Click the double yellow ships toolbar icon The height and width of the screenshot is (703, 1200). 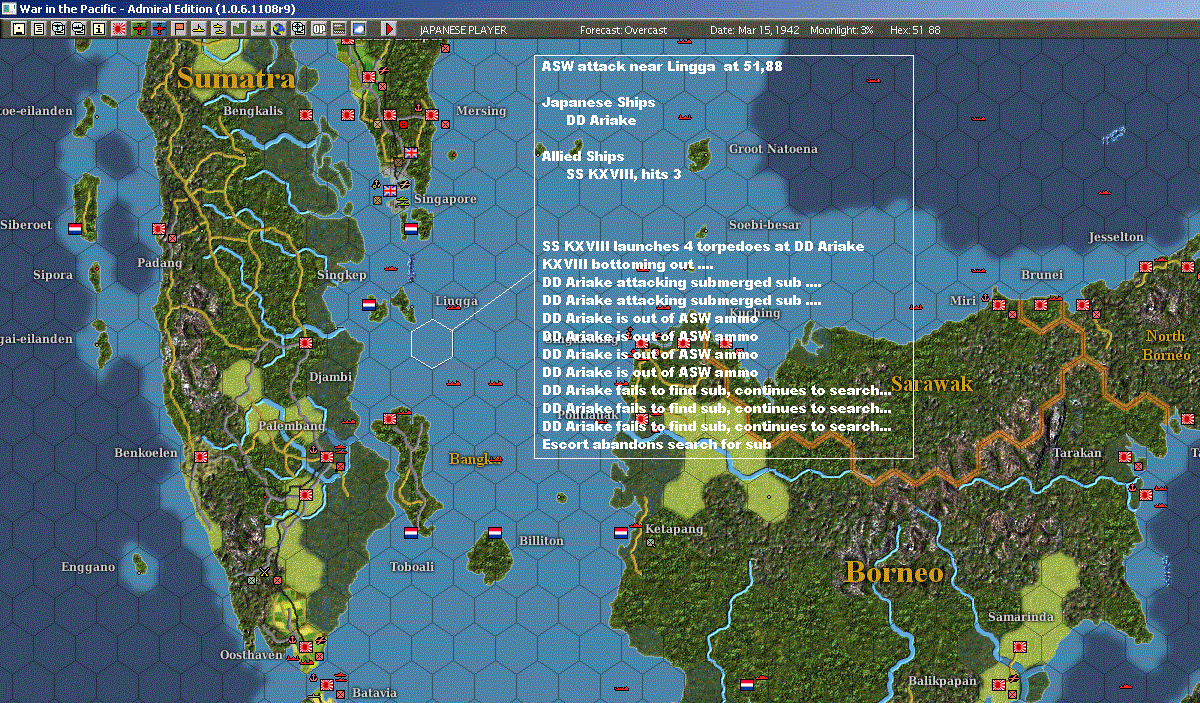tap(218, 29)
